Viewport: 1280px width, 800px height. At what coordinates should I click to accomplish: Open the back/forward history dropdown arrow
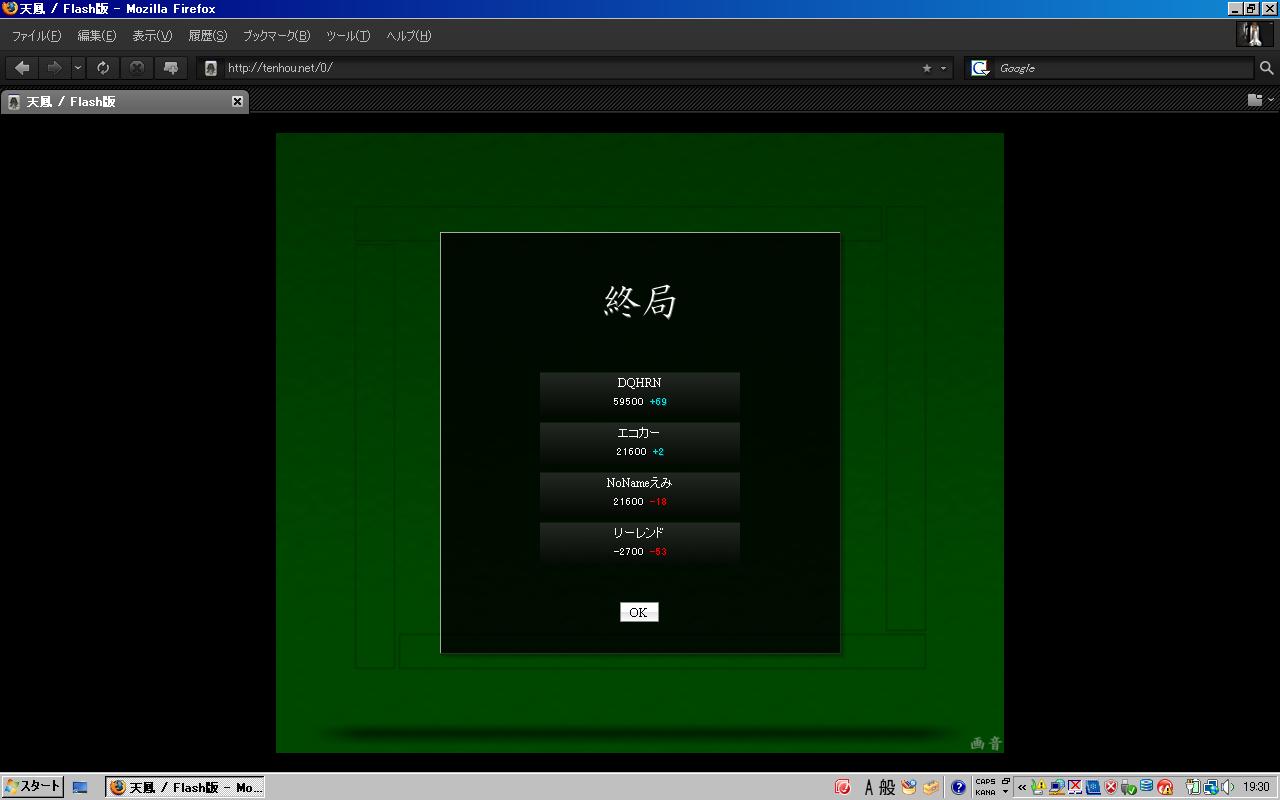click(78, 68)
